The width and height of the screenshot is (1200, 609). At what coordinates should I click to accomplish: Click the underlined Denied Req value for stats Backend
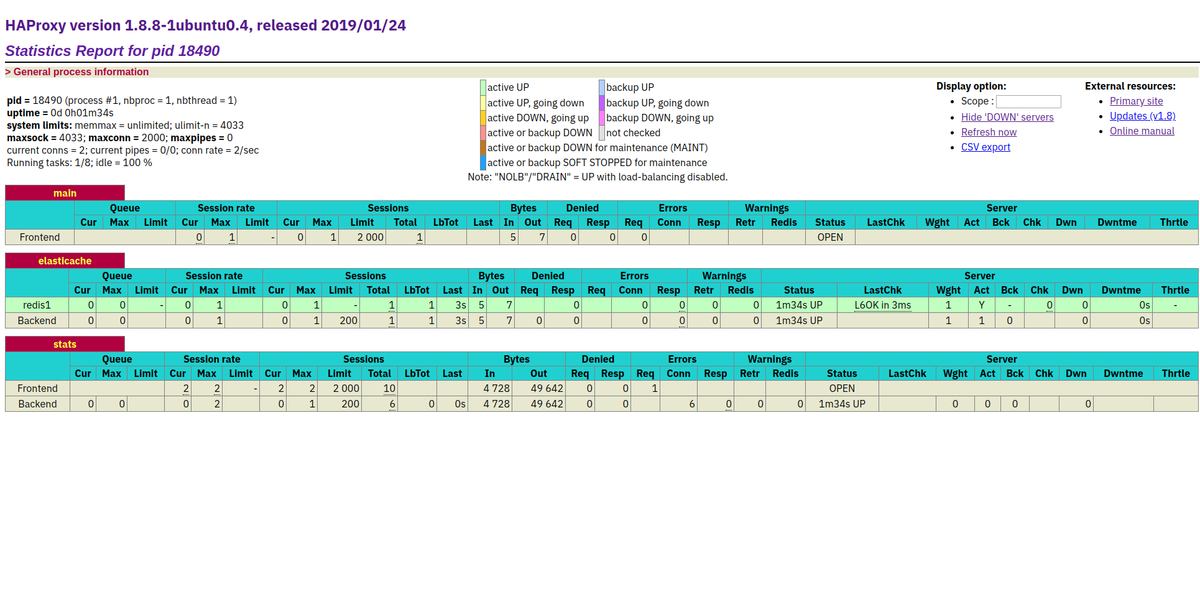coord(588,403)
